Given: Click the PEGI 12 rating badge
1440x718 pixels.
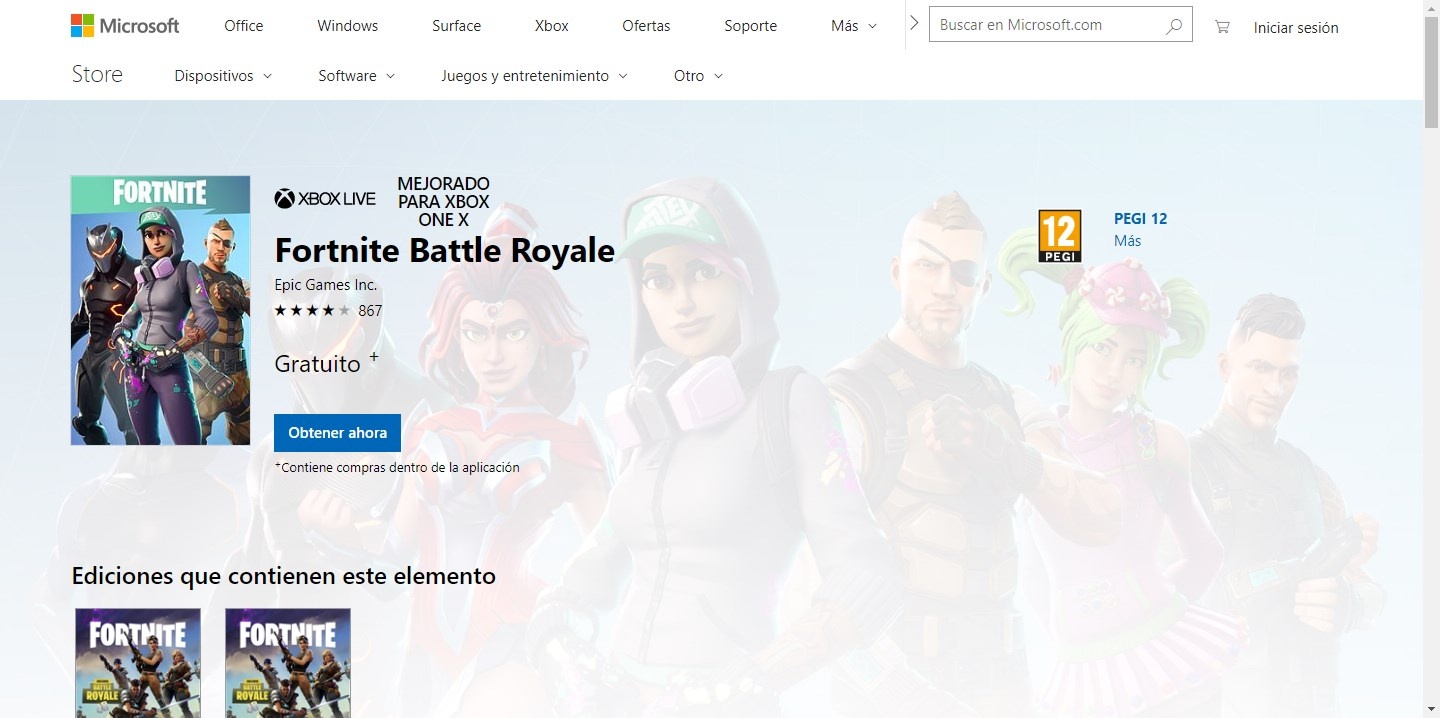Looking at the screenshot, I should tap(1060, 236).
